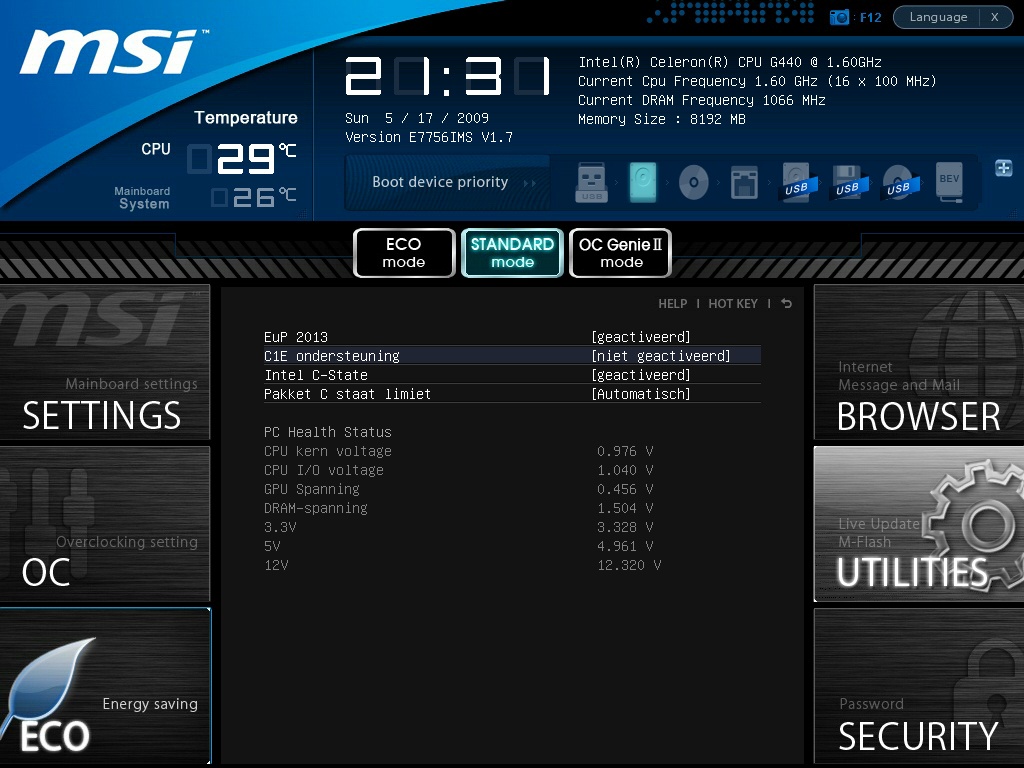Open OC overclocking setting panel
1024x768 pixels.
(104, 524)
